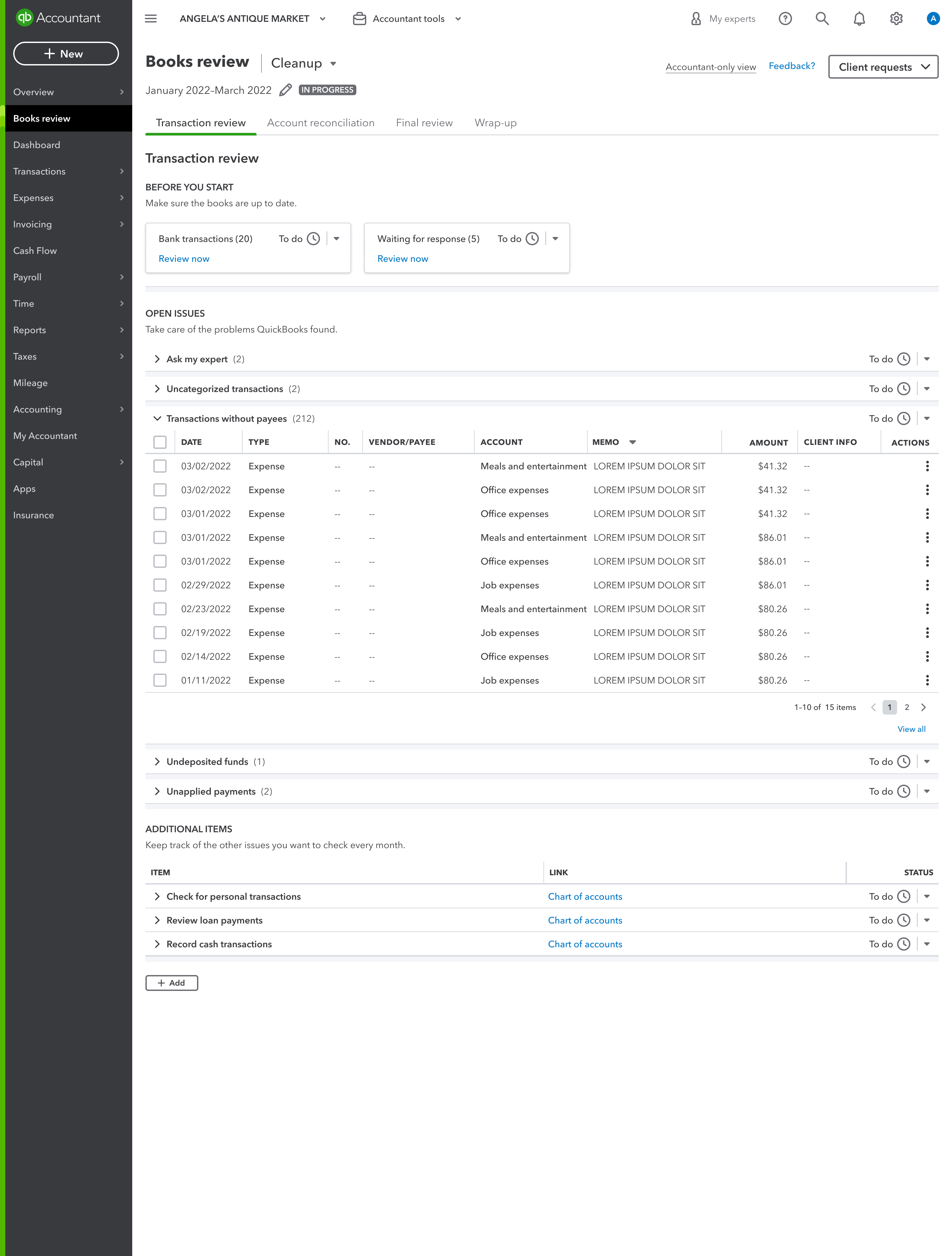Check the 02/19/2022 Job expenses row

(160, 633)
